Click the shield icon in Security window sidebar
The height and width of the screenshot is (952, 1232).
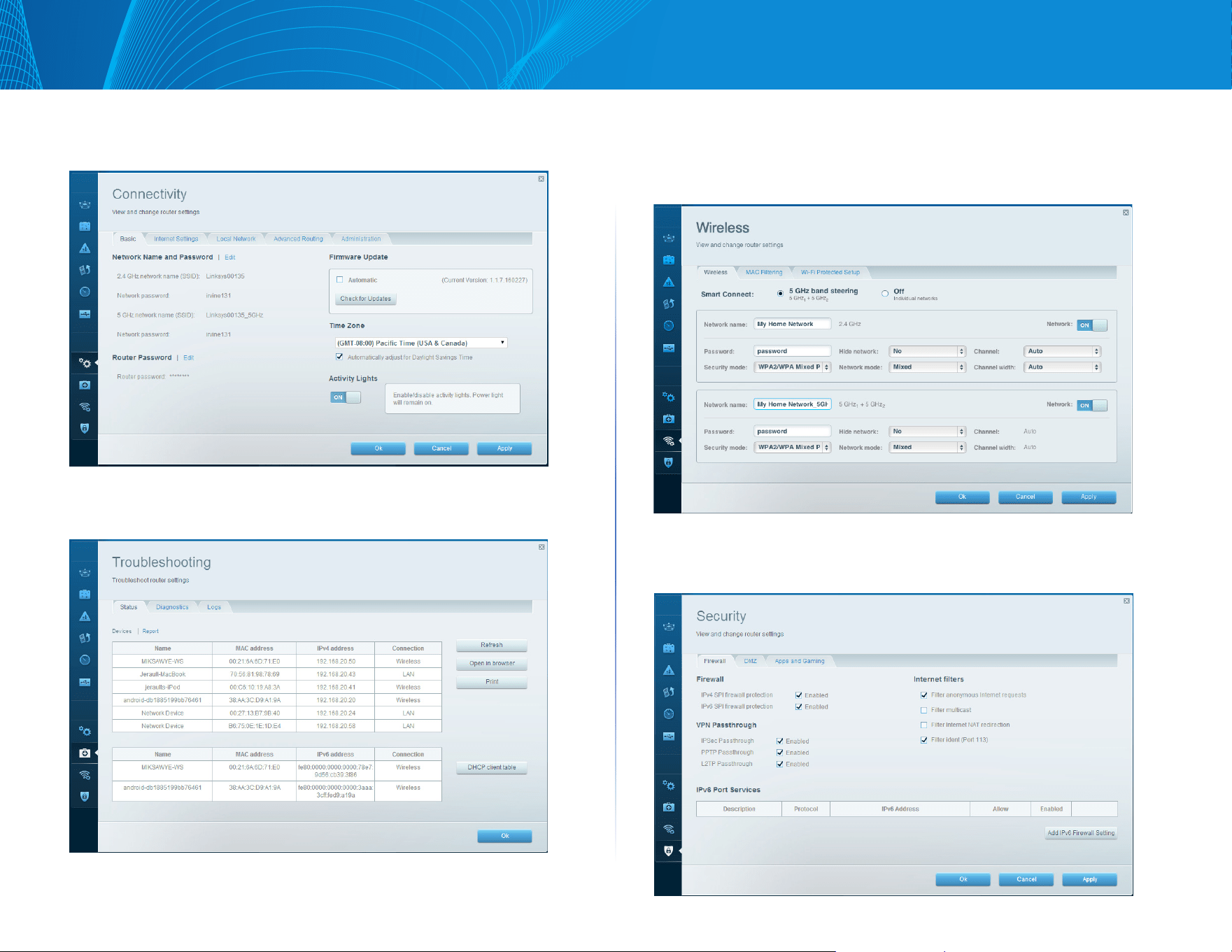pyautogui.click(x=669, y=851)
